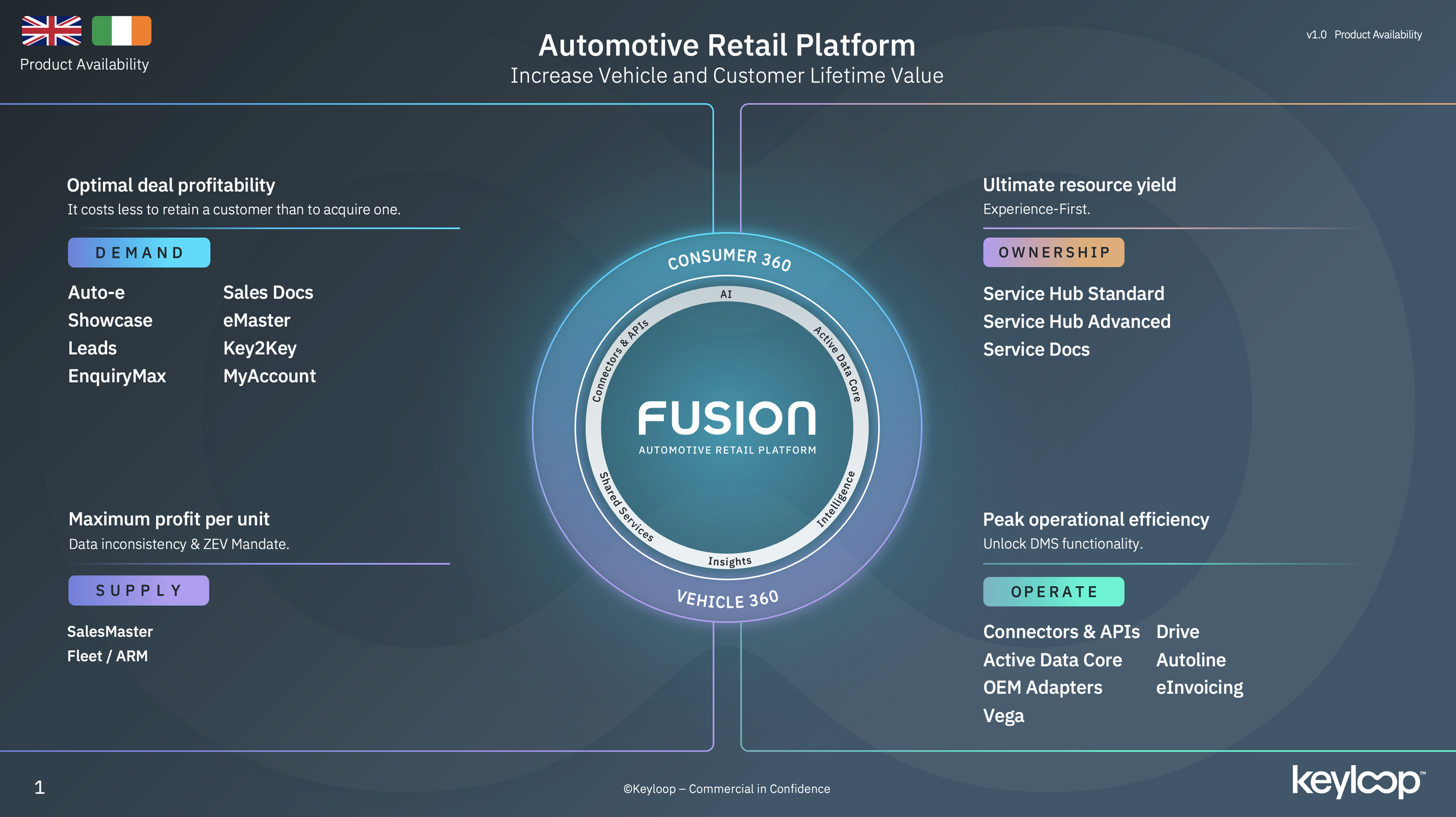This screenshot has width=1456, height=817.
Task: Click the Automotive Retail Platform title
Action: pos(727,45)
